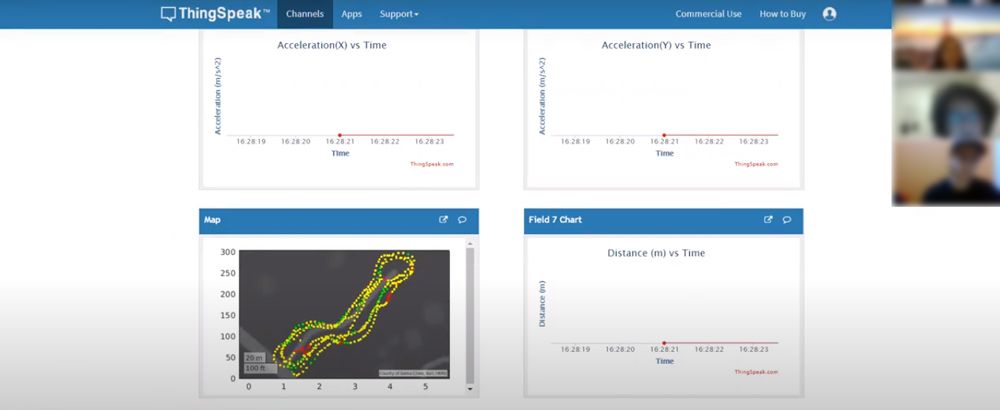Click the ThingSpeak logo
Screen dimensions: 1000x410
215,14
